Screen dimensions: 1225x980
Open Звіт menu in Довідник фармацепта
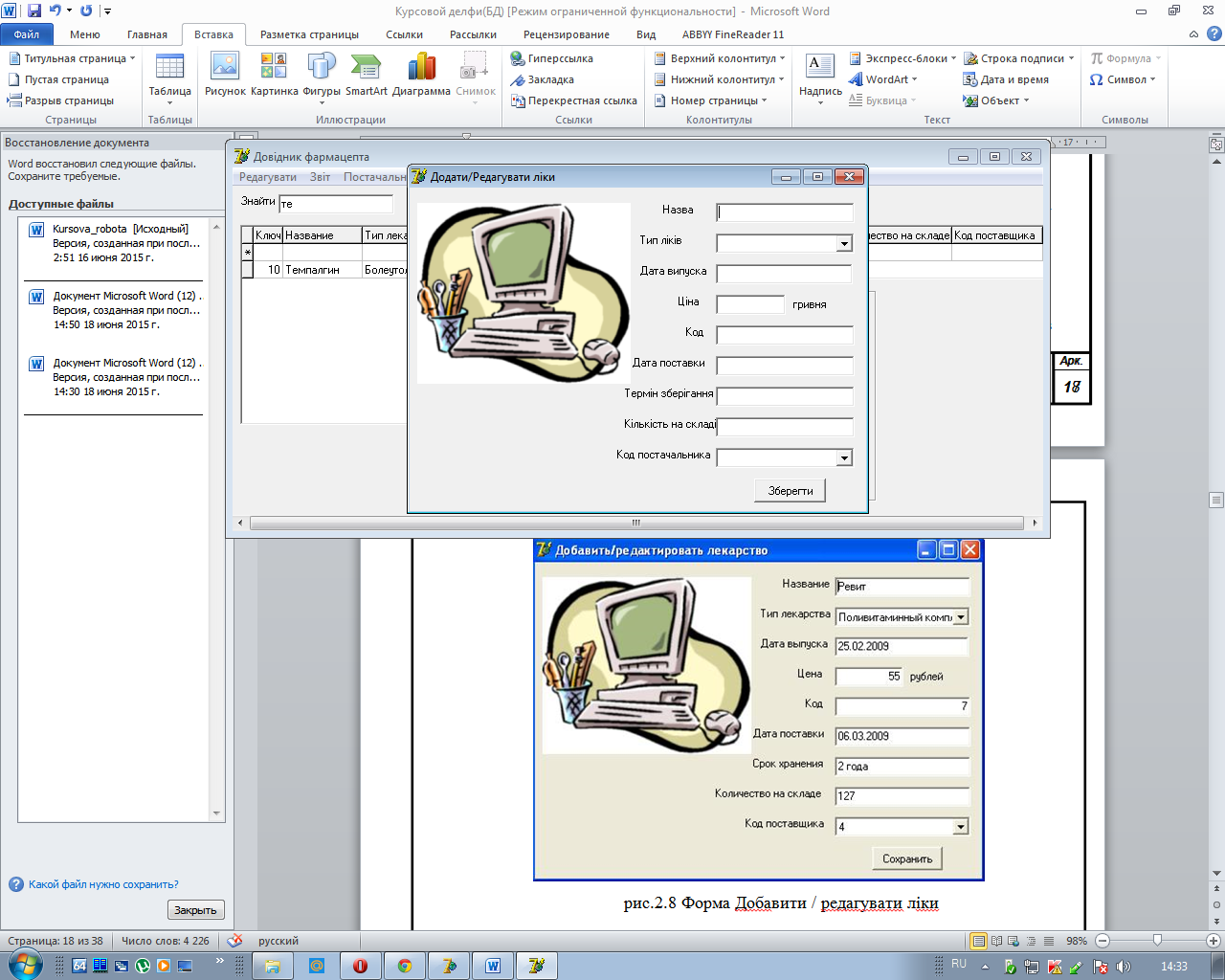click(x=320, y=177)
